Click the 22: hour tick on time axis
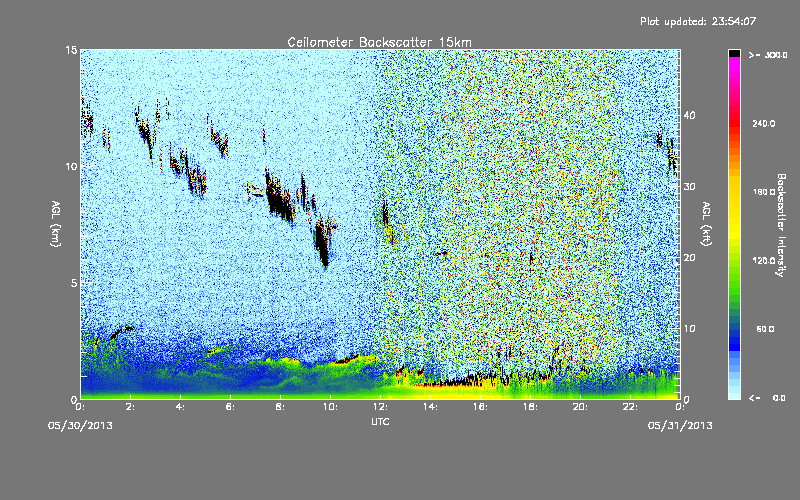 coord(631,407)
